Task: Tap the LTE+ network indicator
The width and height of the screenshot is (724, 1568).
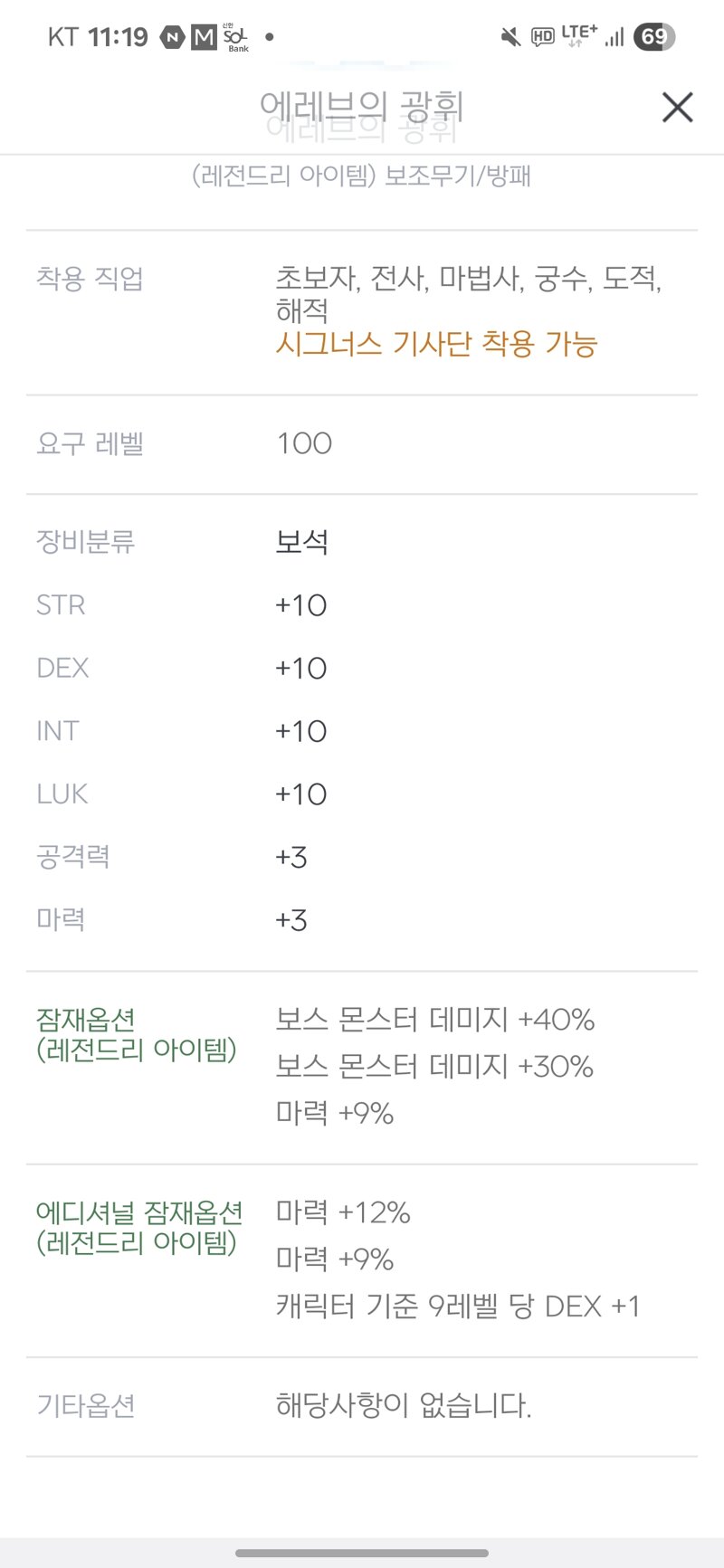Action: tap(579, 35)
